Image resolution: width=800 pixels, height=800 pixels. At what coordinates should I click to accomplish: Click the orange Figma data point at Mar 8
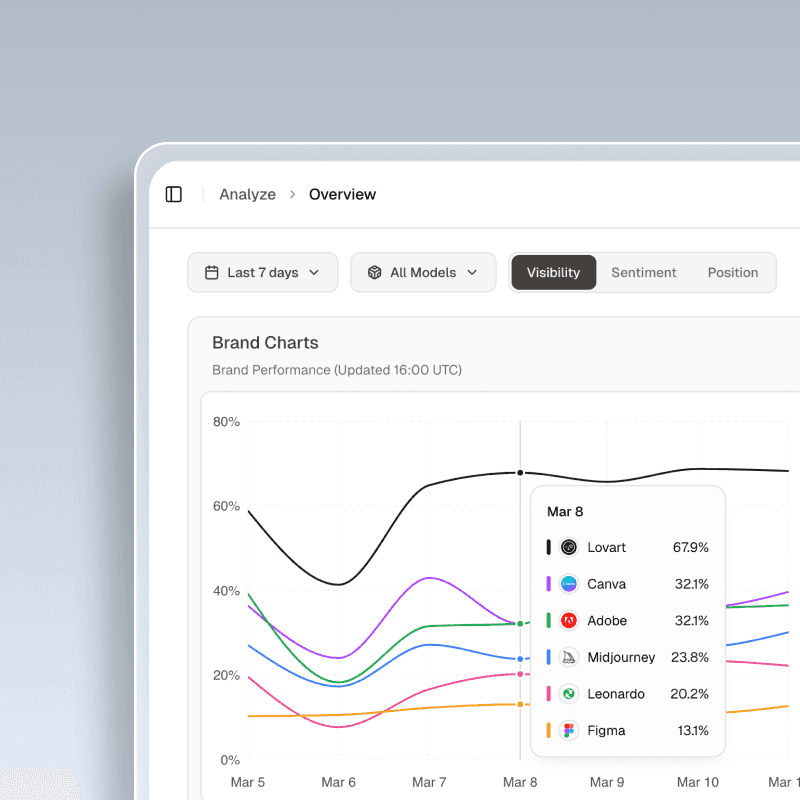click(520, 705)
